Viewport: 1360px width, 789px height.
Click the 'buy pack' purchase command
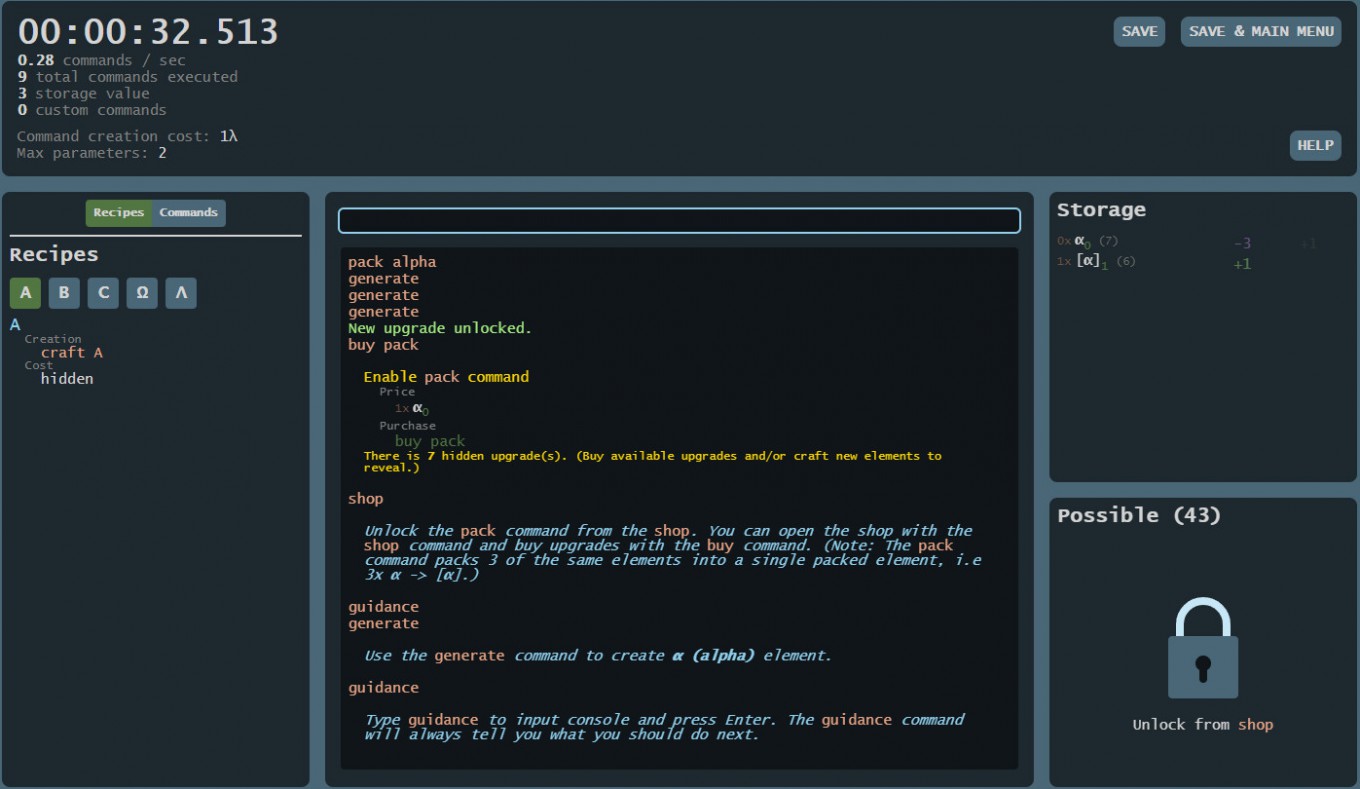[430, 441]
